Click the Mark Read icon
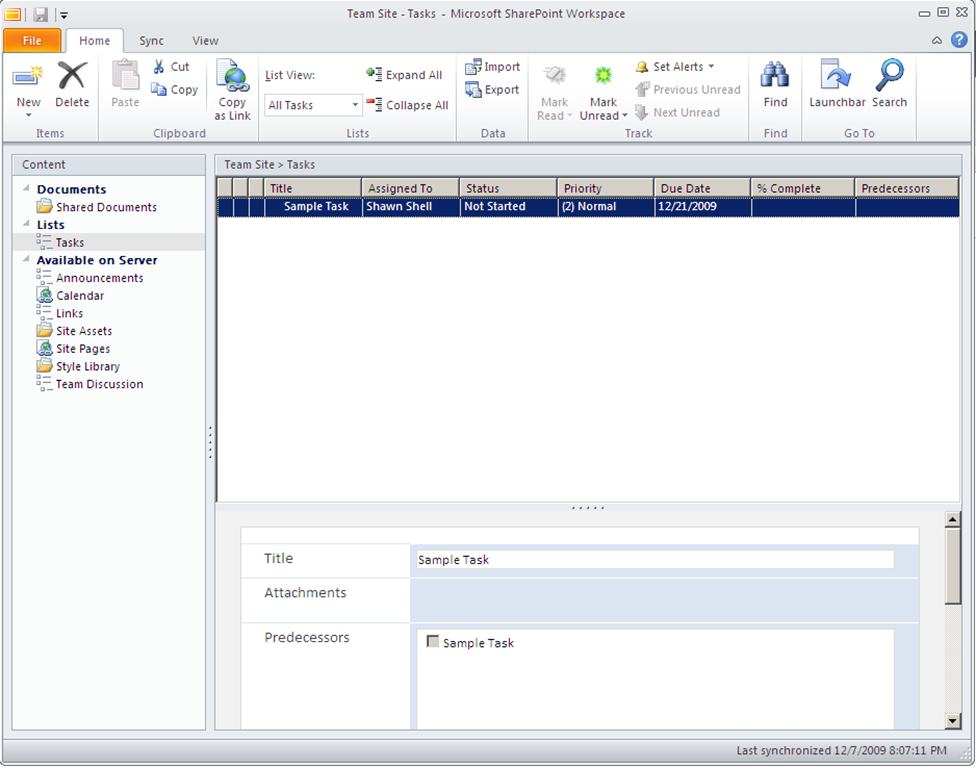This screenshot has height=768, width=976. point(554,76)
